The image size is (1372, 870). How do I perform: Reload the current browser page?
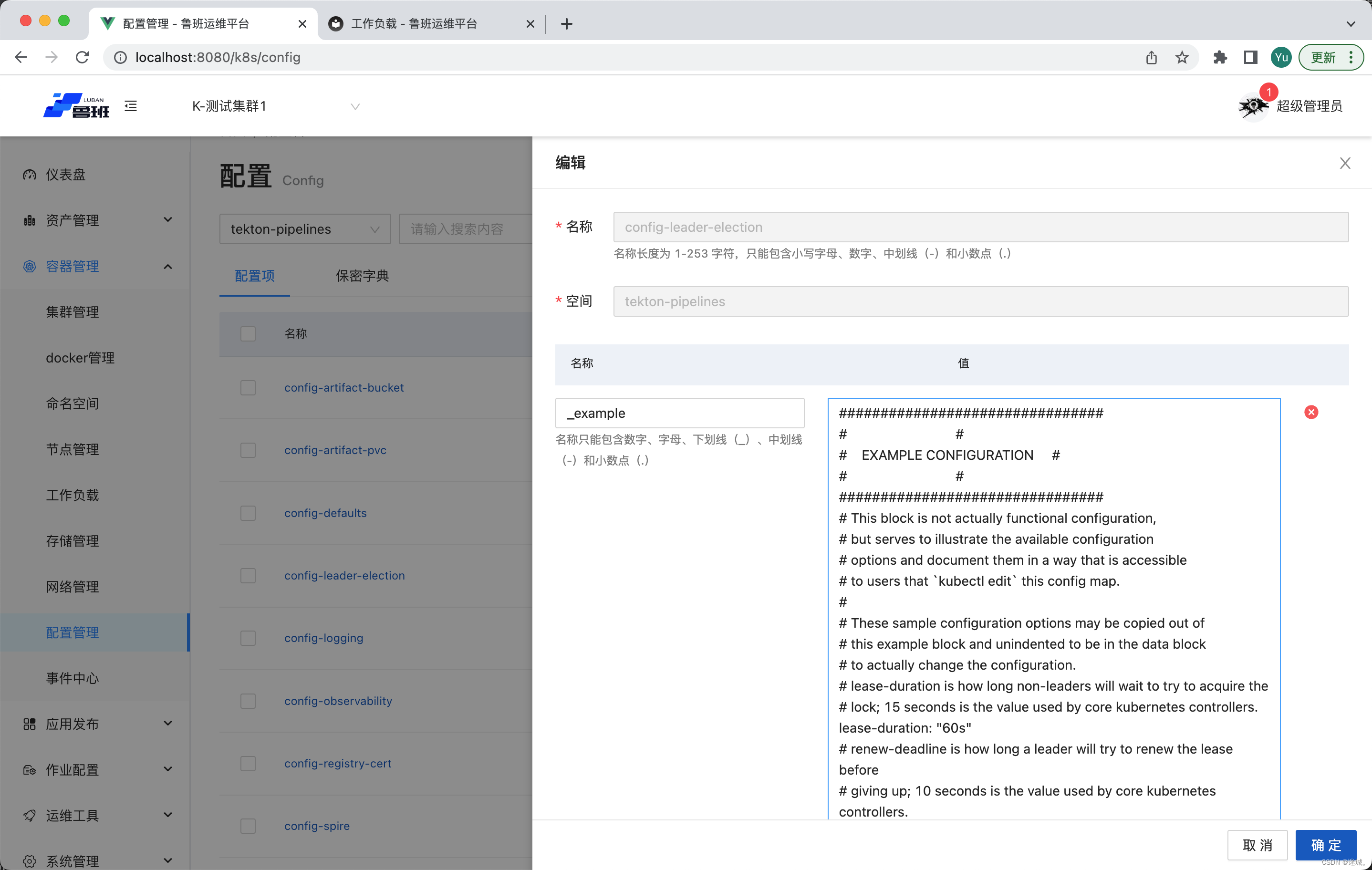(x=83, y=58)
